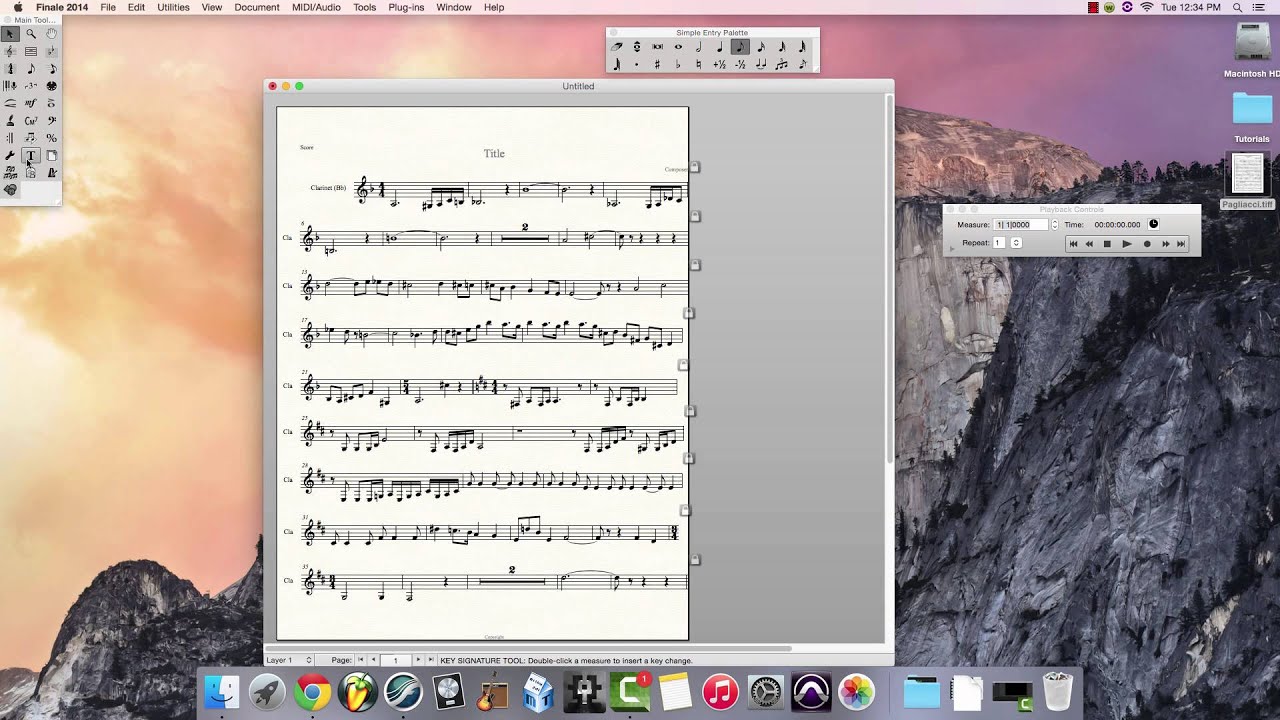Select the Chord CM7 tool

coord(31,120)
